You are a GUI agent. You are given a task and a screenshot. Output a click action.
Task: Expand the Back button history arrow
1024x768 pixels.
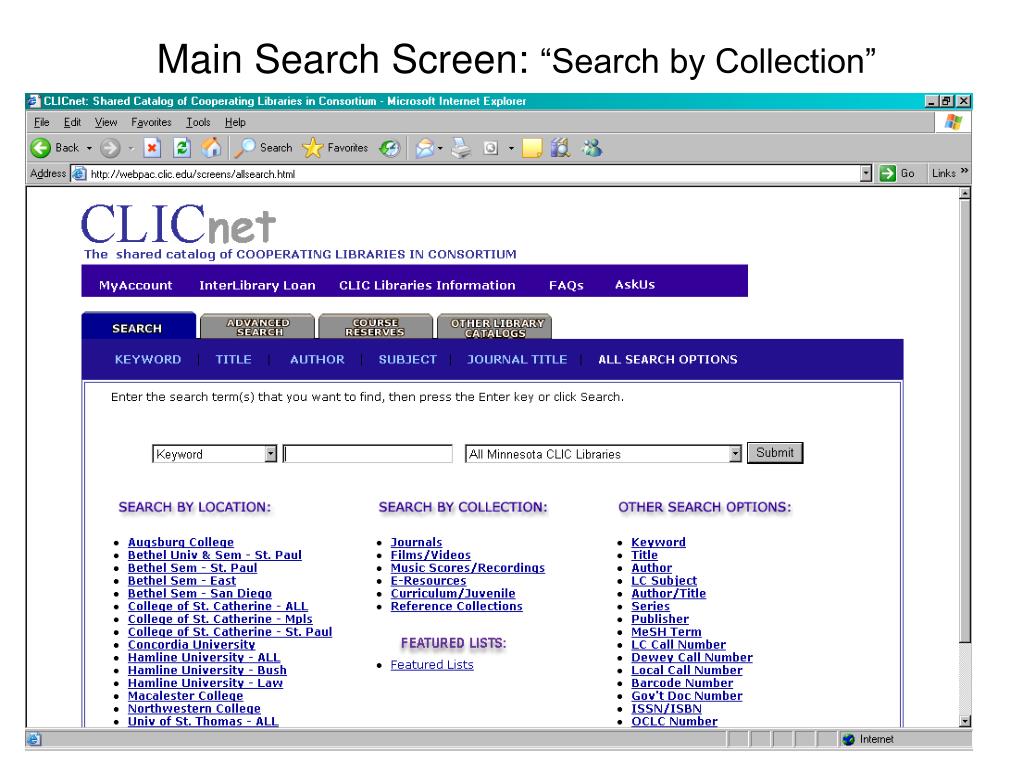89,148
